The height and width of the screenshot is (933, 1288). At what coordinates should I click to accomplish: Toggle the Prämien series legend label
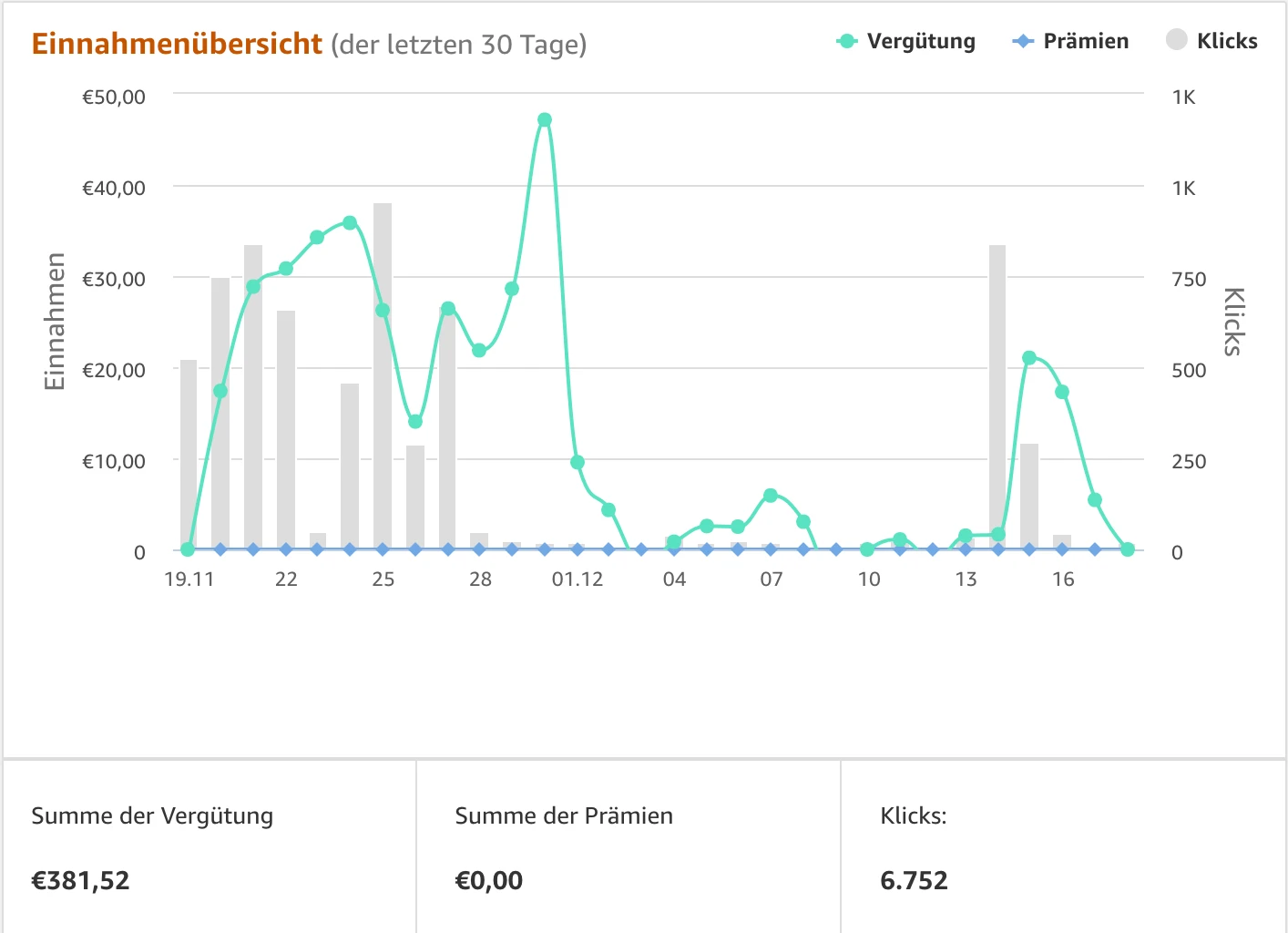(1086, 41)
